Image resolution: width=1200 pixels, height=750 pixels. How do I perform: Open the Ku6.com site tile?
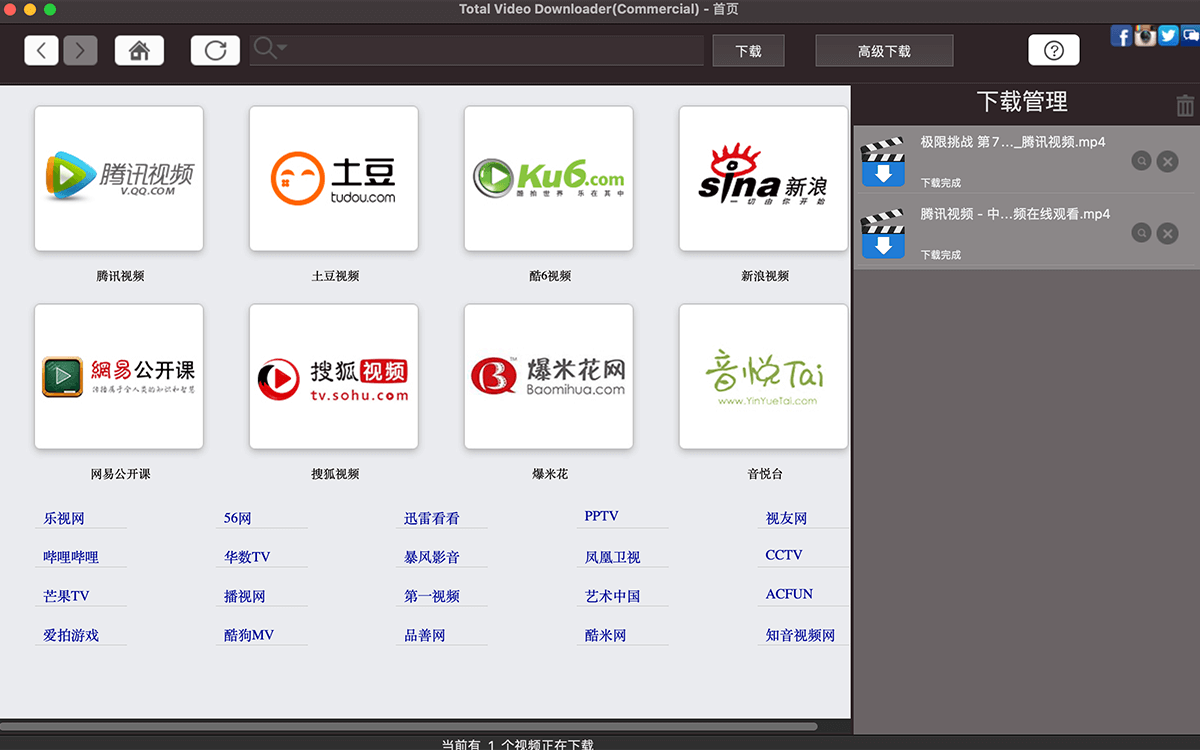(x=549, y=178)
